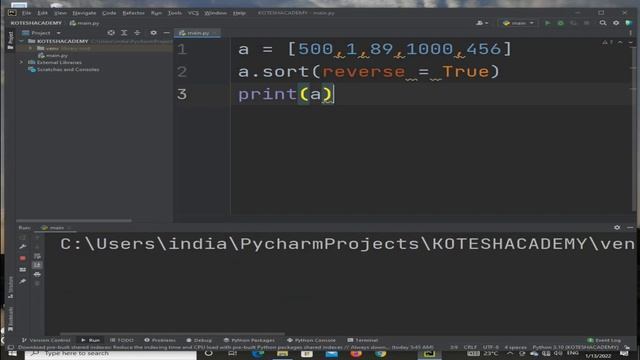This screenshot has height=360, width=640.
Task: Select the main.py editor tab
Action: point(198,33)
